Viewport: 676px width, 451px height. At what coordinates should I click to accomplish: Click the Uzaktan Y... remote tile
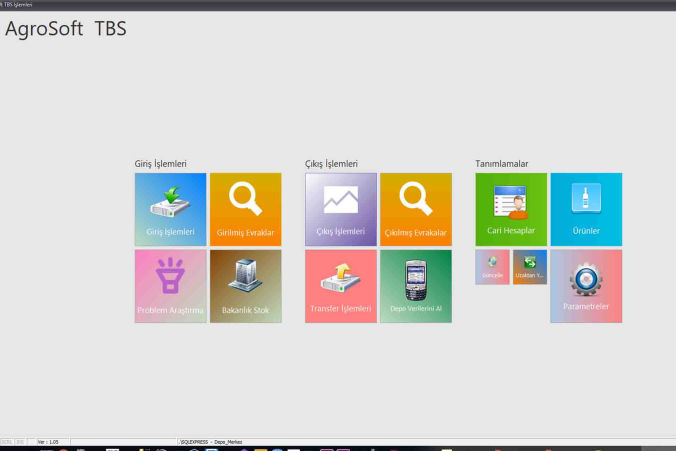point(530,267)
